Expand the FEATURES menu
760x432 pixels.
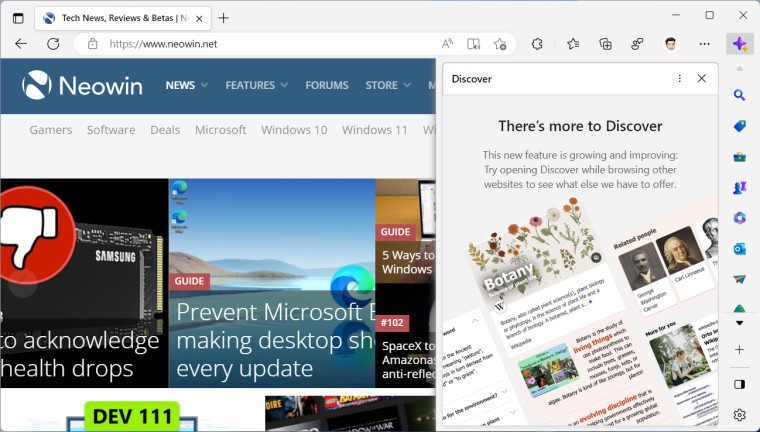[x=256, y=85]
